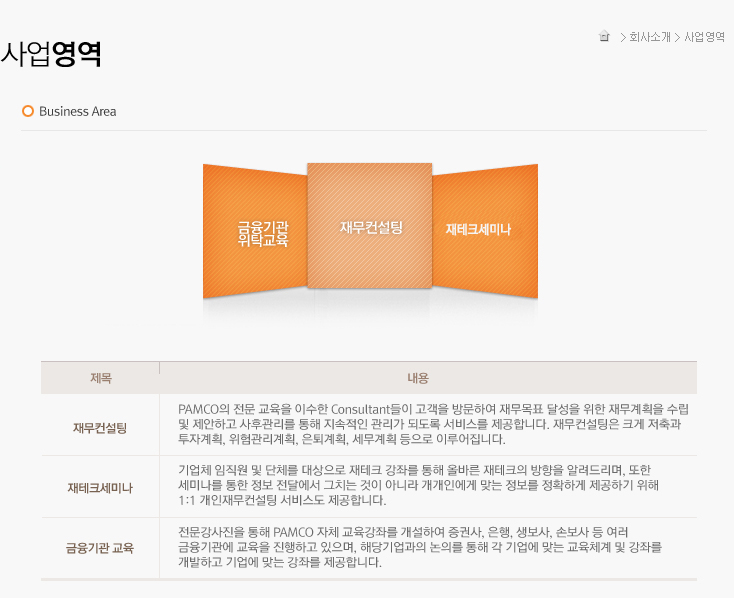Click the Business Area heading text
The image size is (734, 598).
78,111
